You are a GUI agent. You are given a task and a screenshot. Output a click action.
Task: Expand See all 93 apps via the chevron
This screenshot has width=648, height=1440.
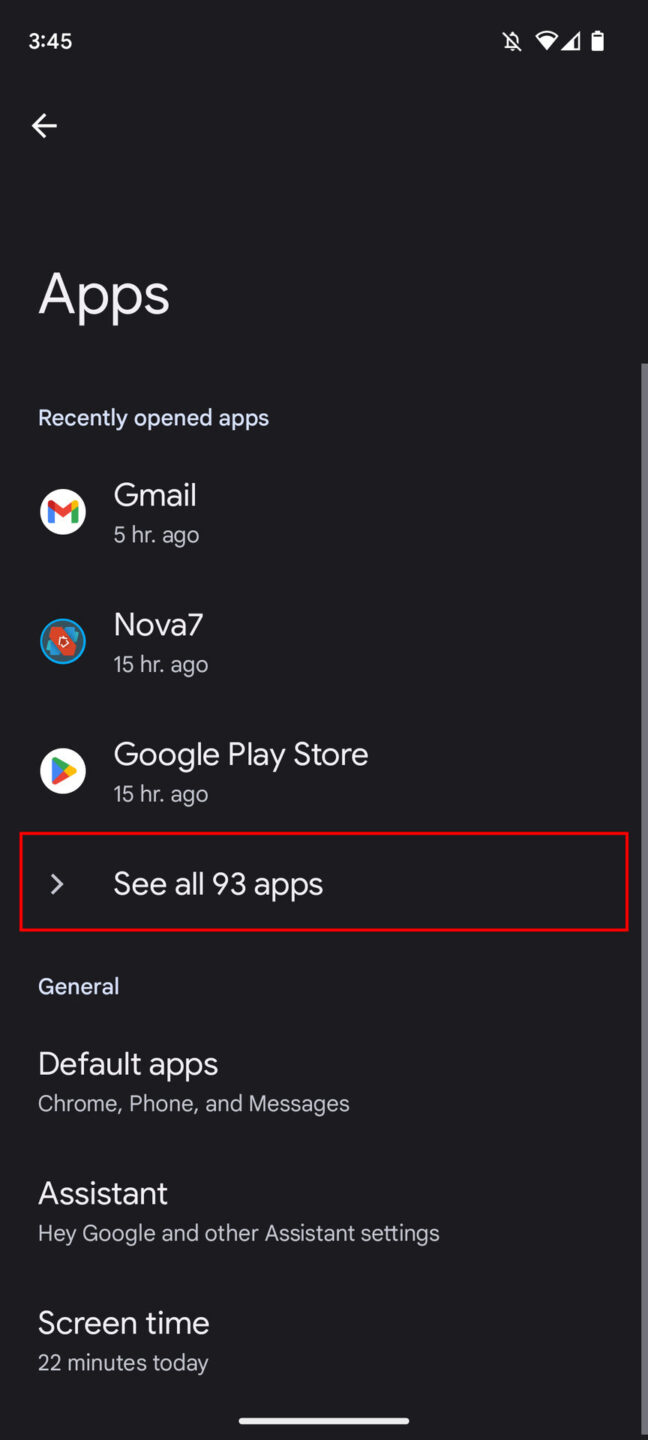click(57, 883)
